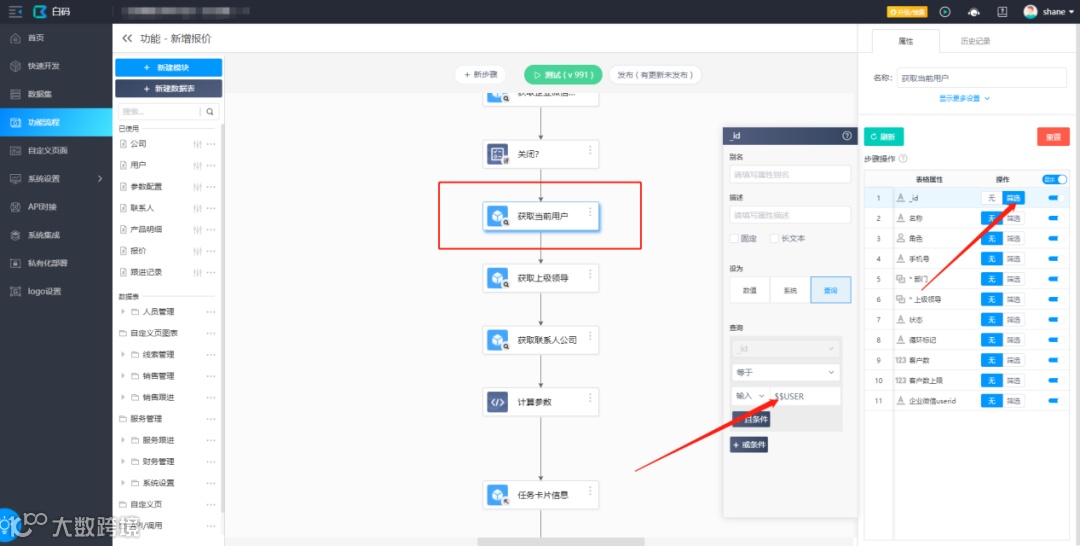The height and width of the screenshot is (546, 1080).
Task: Select the 系统 option under 设为
Action: 790,291
